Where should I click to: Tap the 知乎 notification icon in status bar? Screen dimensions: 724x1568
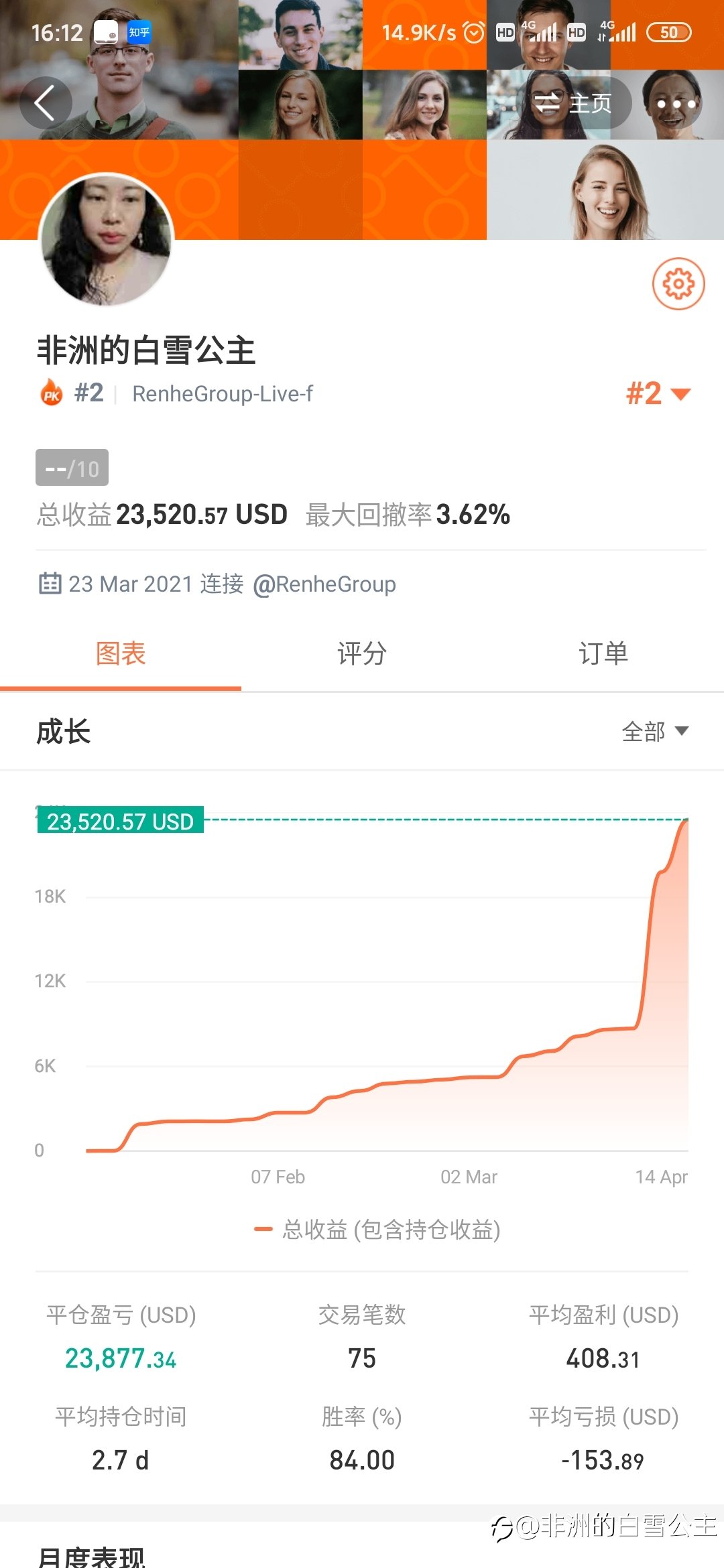[139, 32]
